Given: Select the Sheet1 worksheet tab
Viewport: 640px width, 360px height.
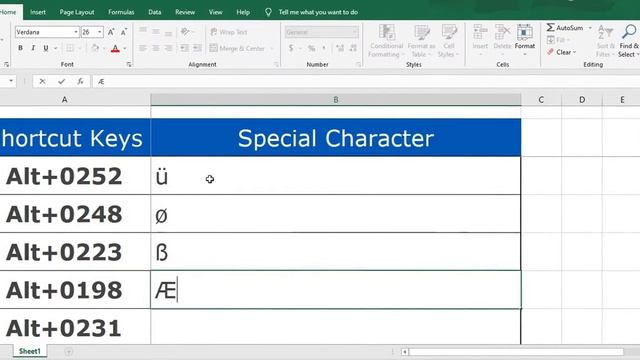Looking at the screenshot, I should pyautogui.click(x=30, y=351).
